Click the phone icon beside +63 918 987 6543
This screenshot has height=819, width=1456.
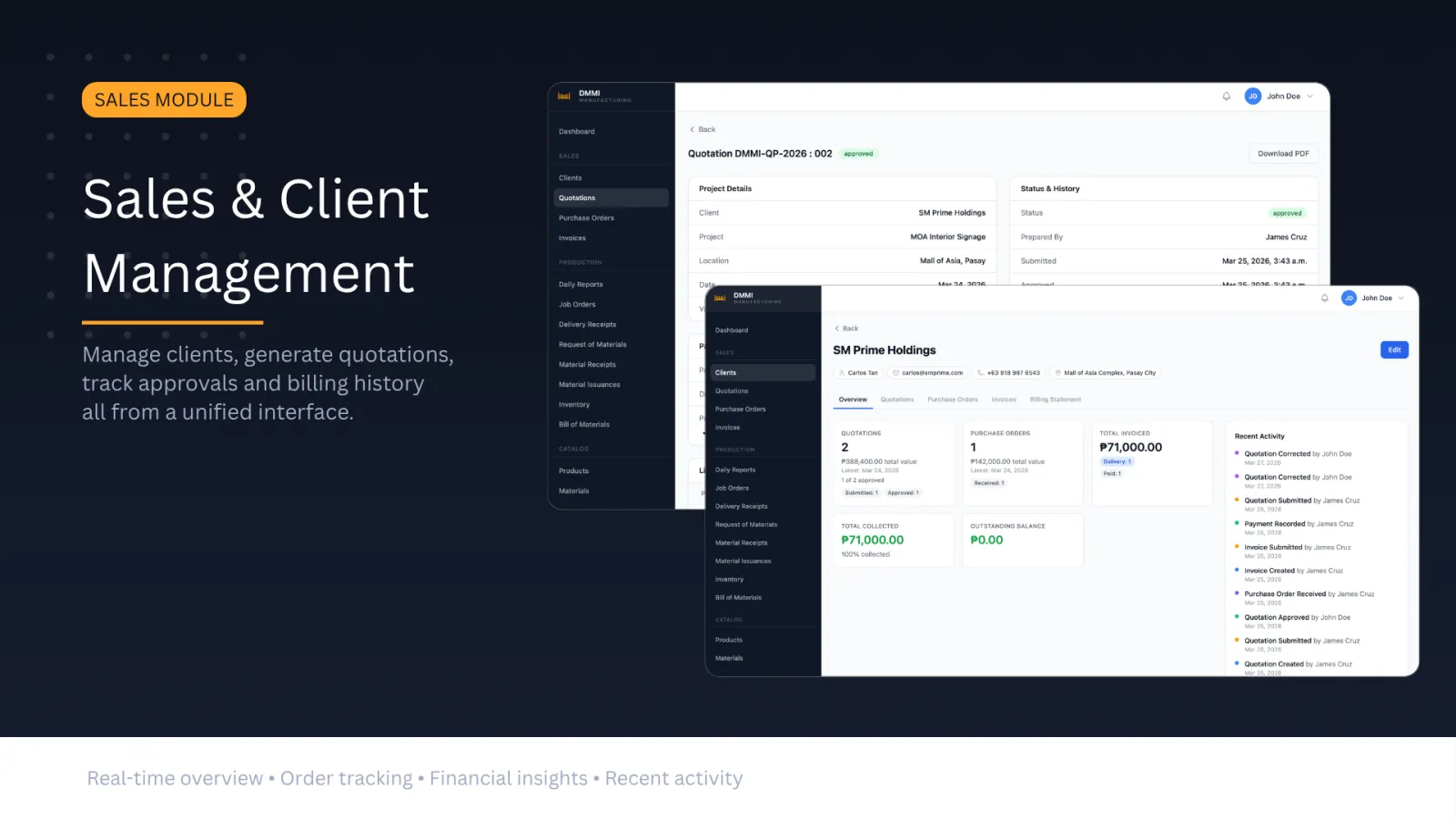pos(981,373)
